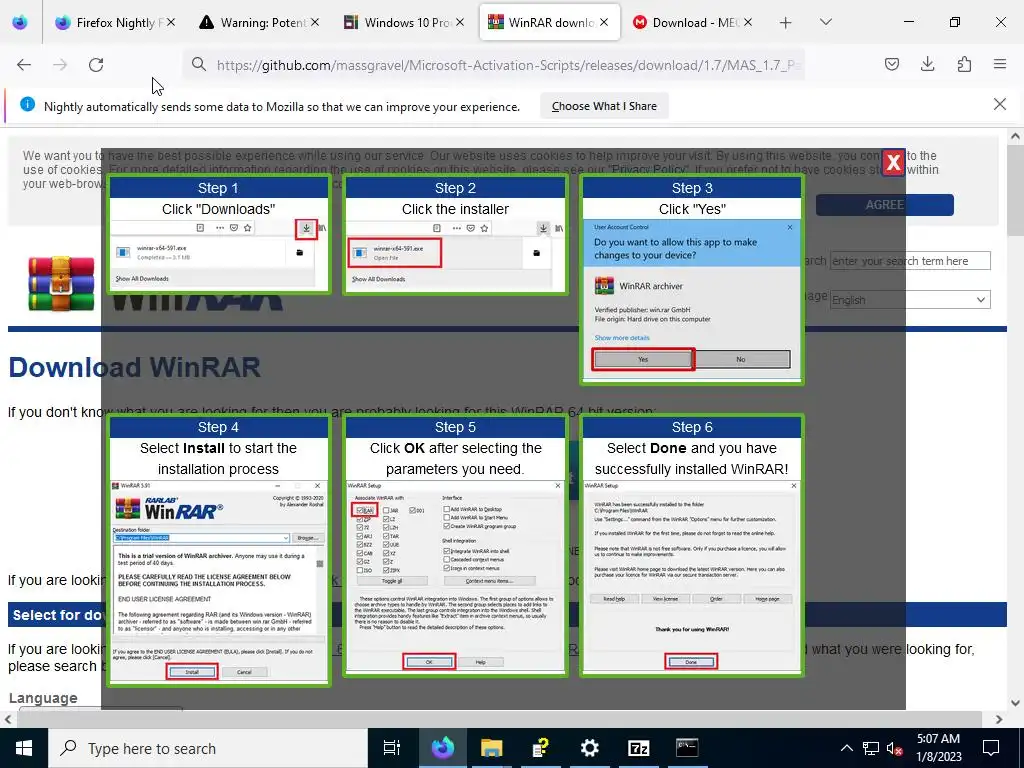Open the Save to Pocket icon
This screenshot has height=768, width=1024.
click(x=891, y=64)
